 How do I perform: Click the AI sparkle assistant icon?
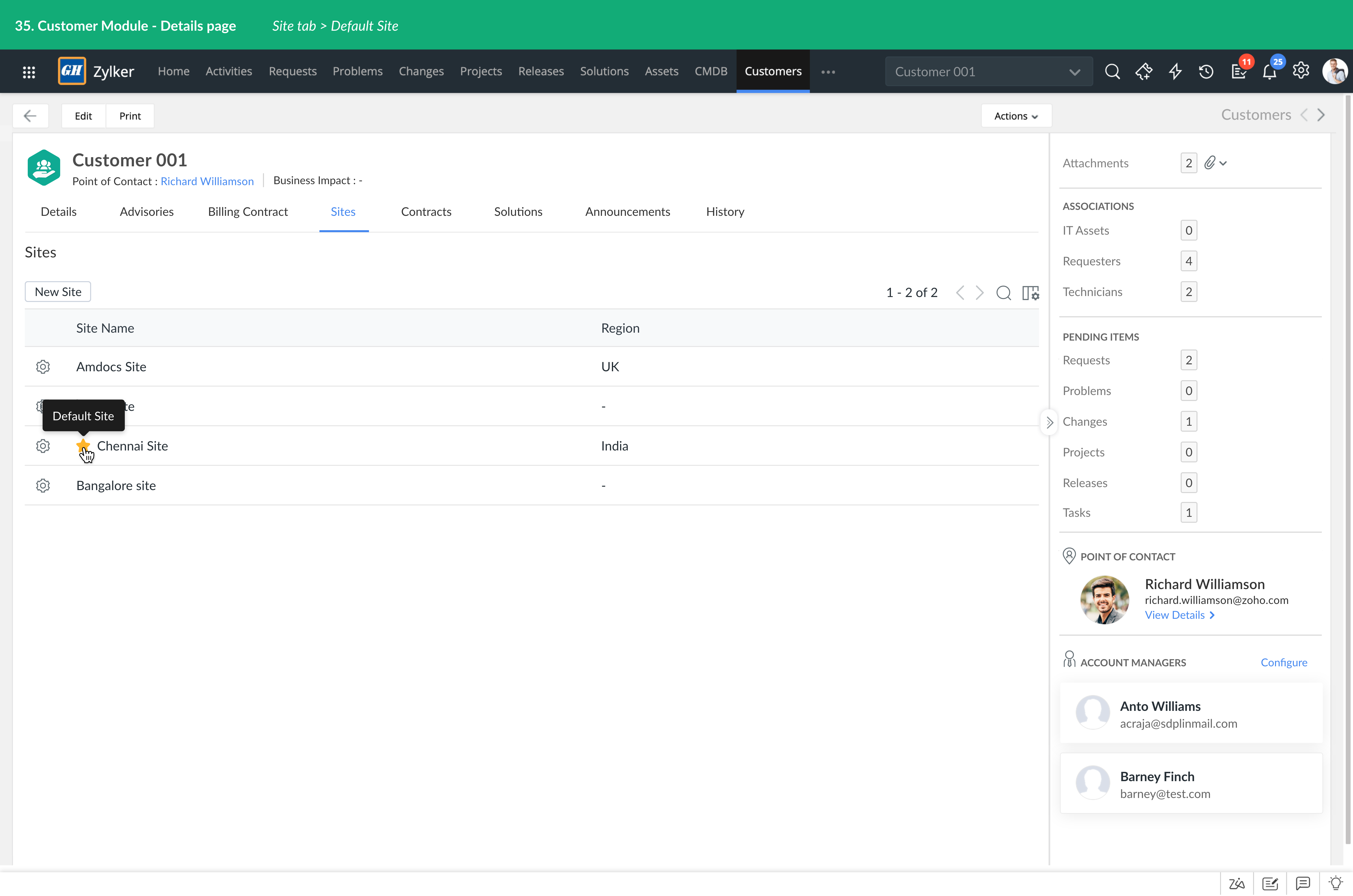tap(1143, 72)
